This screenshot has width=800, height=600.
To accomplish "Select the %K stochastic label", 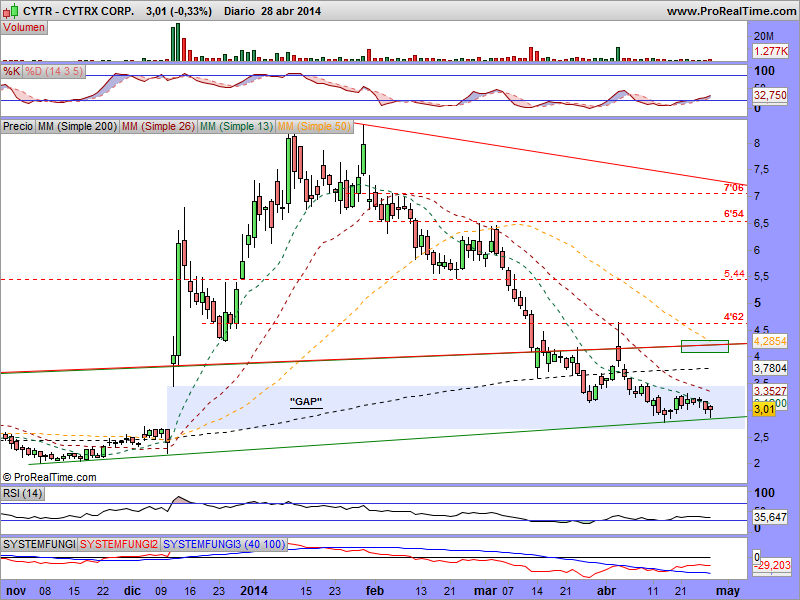I will click(x=11, y=71).
